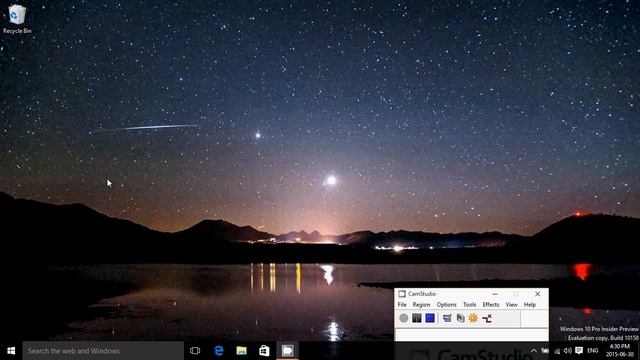The width and height of the screenshot is (640, 360).
Task: Open the network tray icon
Action: click(557, 351)
